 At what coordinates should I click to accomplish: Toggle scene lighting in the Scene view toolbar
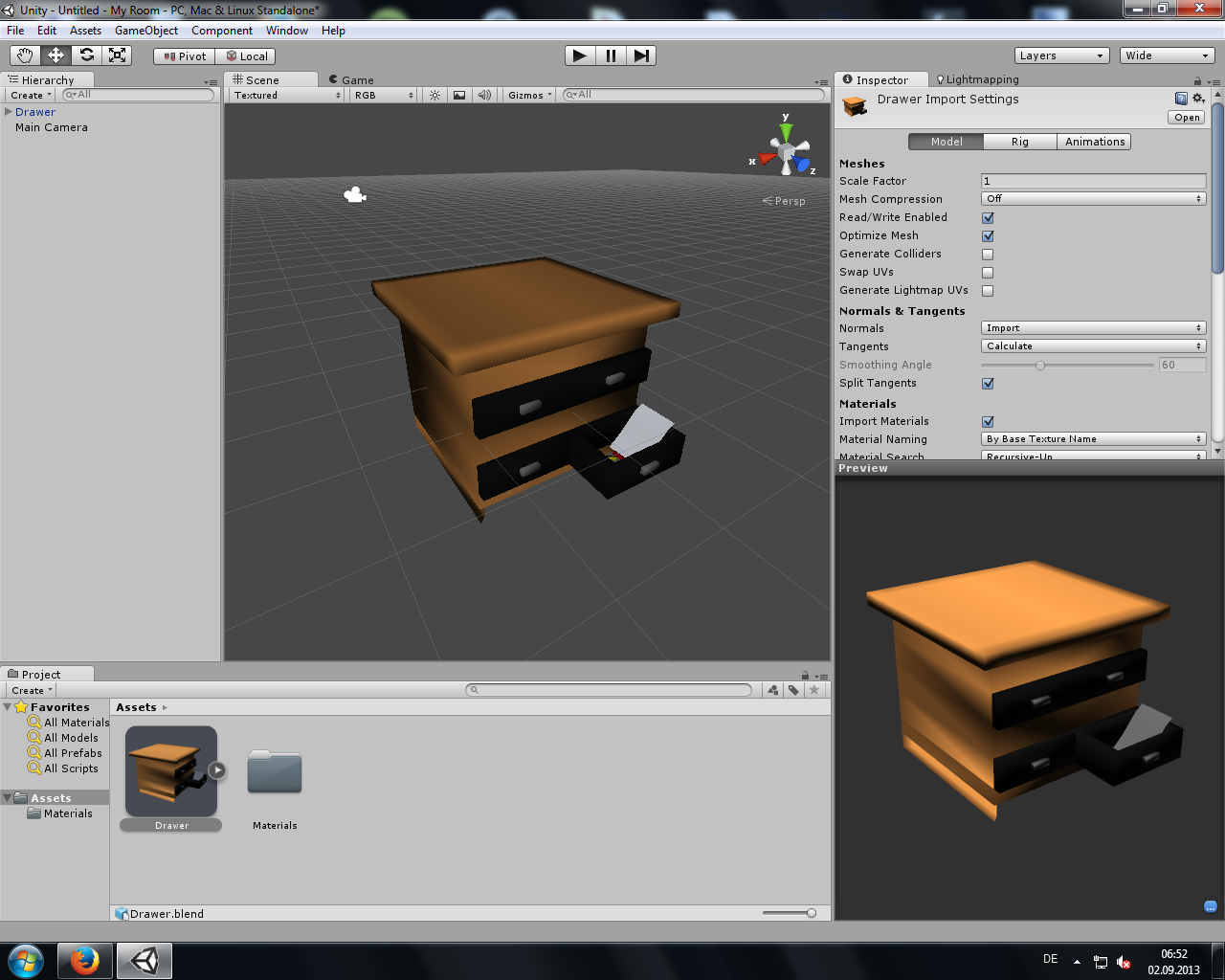point(434,95)
